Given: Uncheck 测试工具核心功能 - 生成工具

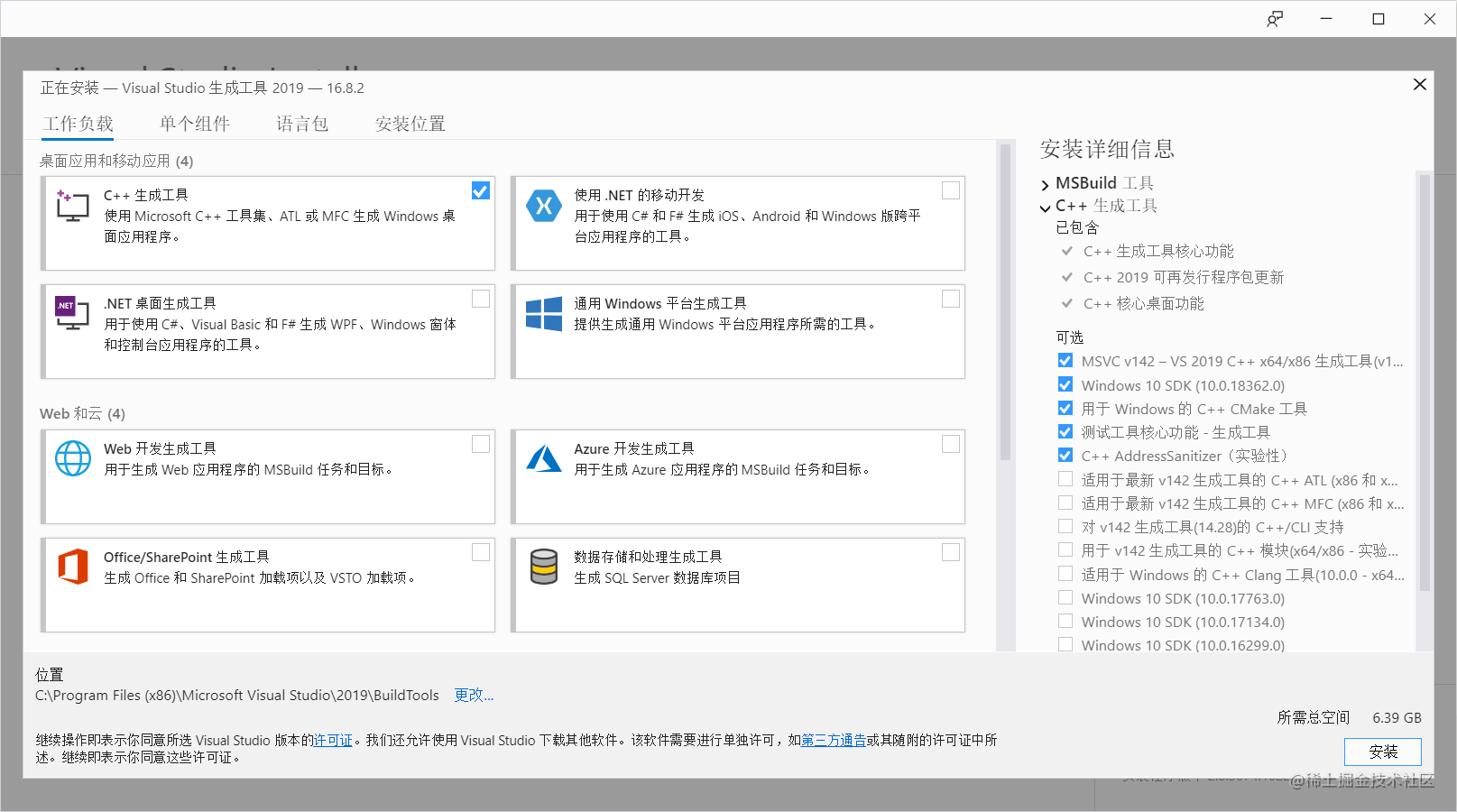Looking at the screenshot, I should click(x=1065, y=432).
